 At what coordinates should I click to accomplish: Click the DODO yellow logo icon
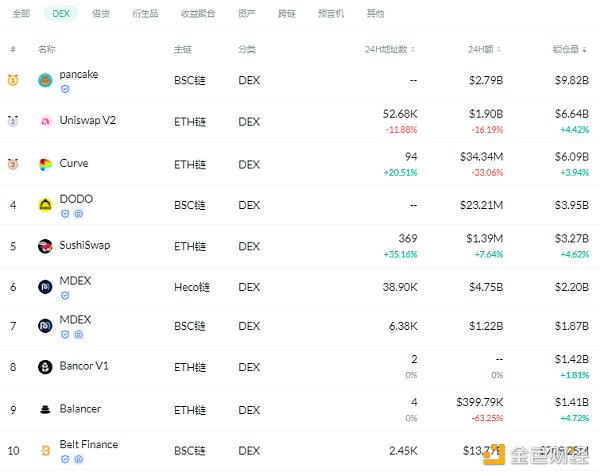pos(45,205)
